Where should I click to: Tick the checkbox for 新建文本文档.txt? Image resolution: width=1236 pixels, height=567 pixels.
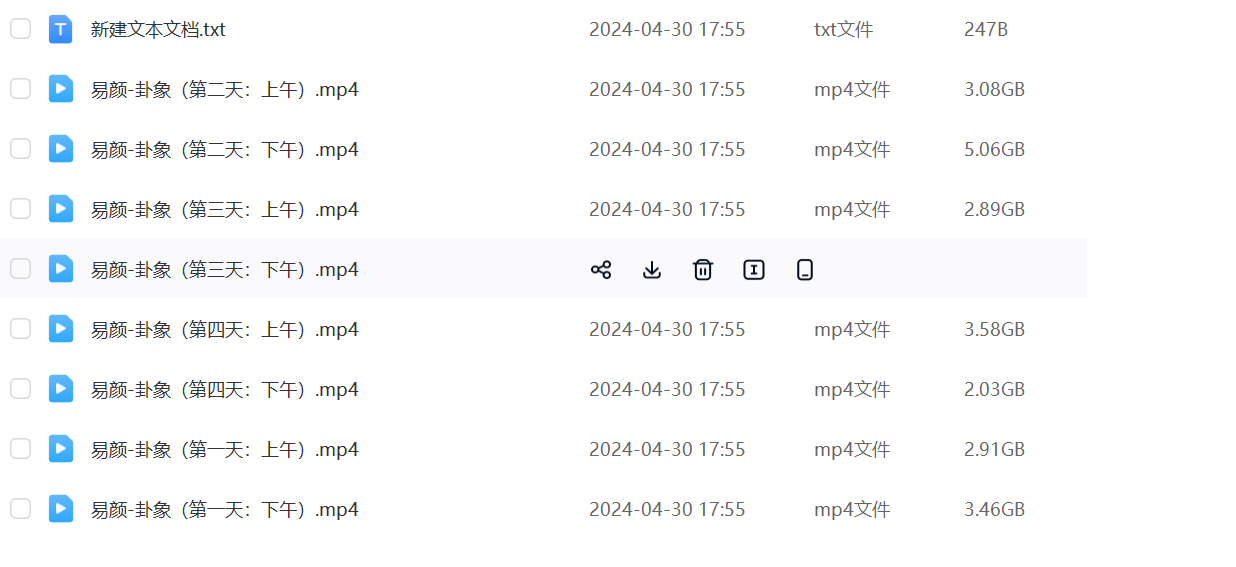pyautogui.click(x=21, y=29)
